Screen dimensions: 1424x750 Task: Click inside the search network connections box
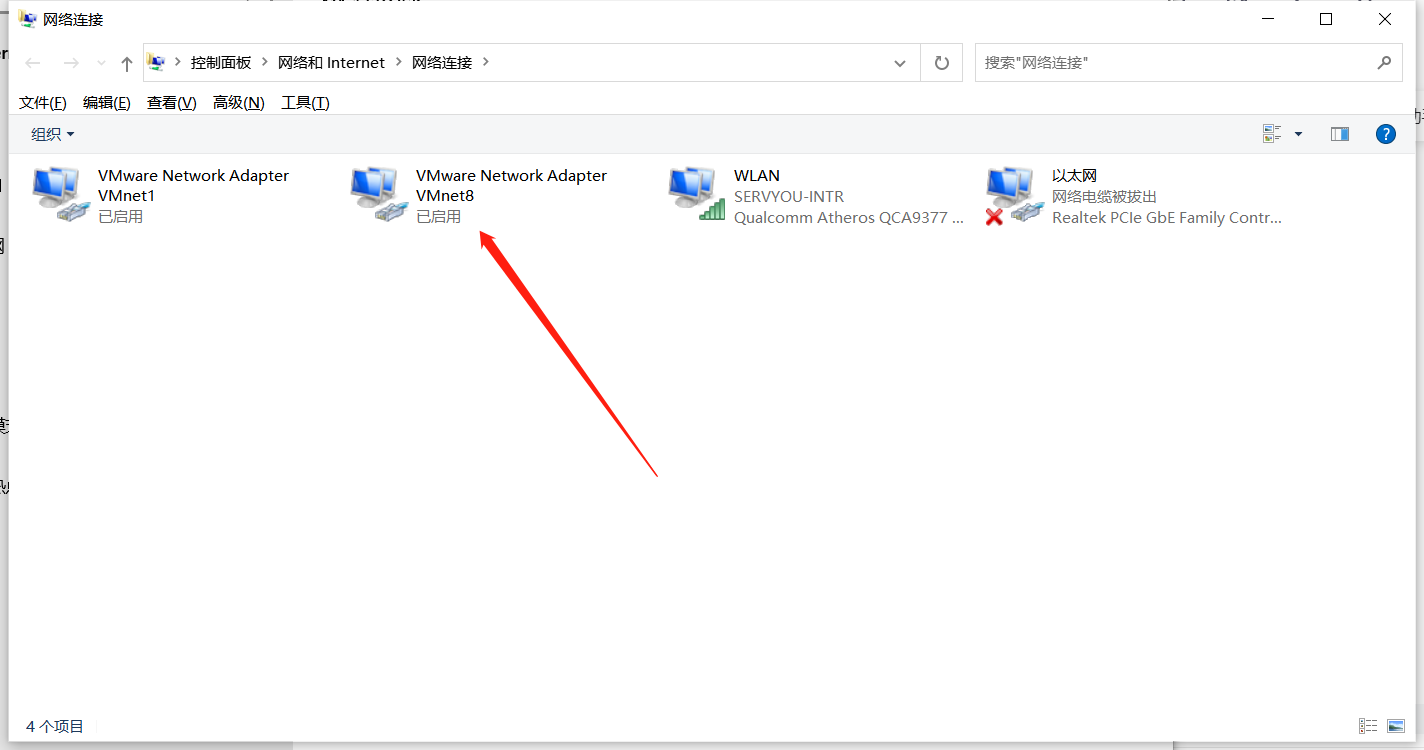click(x=1150, y=62)
